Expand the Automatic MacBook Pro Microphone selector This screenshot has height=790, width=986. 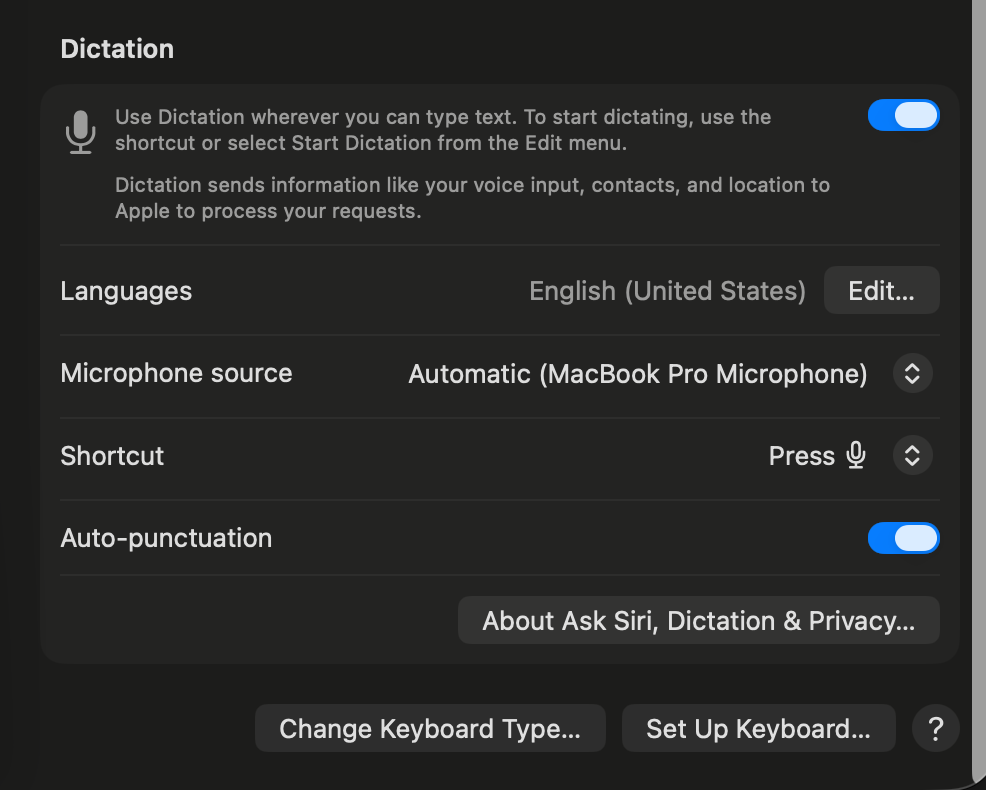(x=912, y=373)
